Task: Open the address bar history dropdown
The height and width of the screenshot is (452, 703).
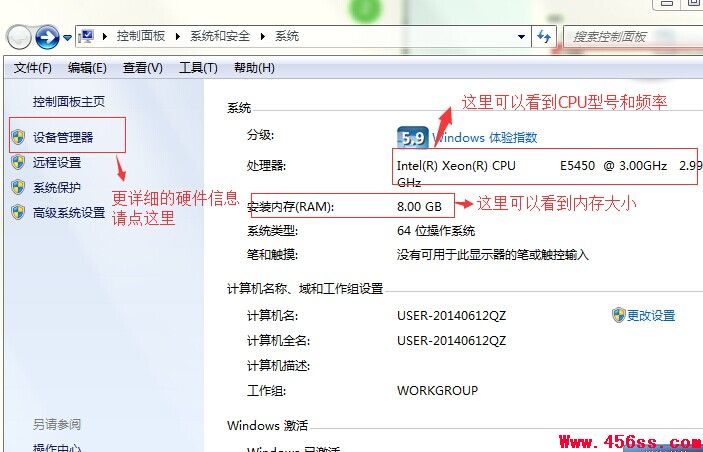Action: tap(521, 37)
